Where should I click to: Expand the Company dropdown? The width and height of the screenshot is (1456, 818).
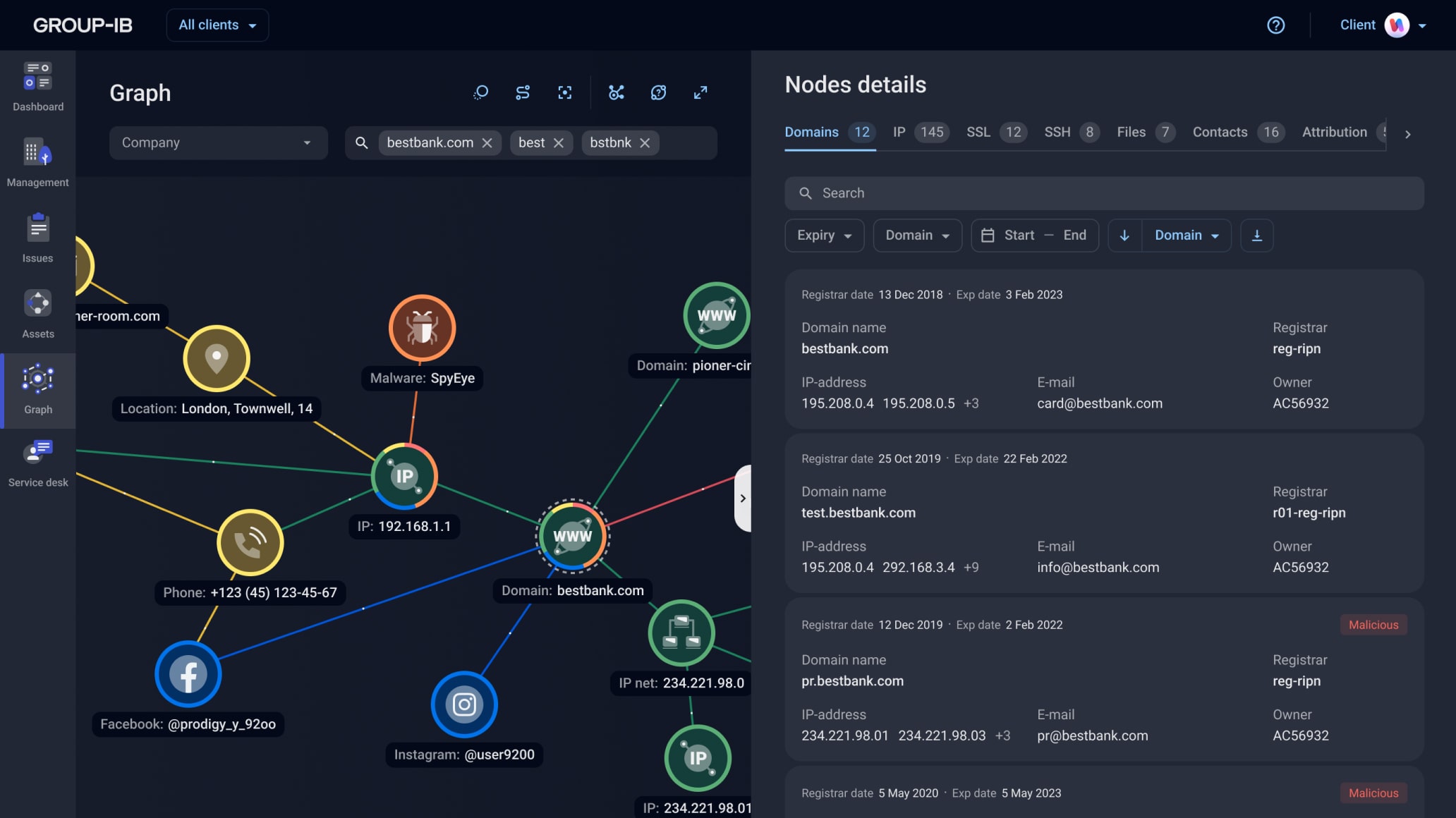[x=218, y=143]
